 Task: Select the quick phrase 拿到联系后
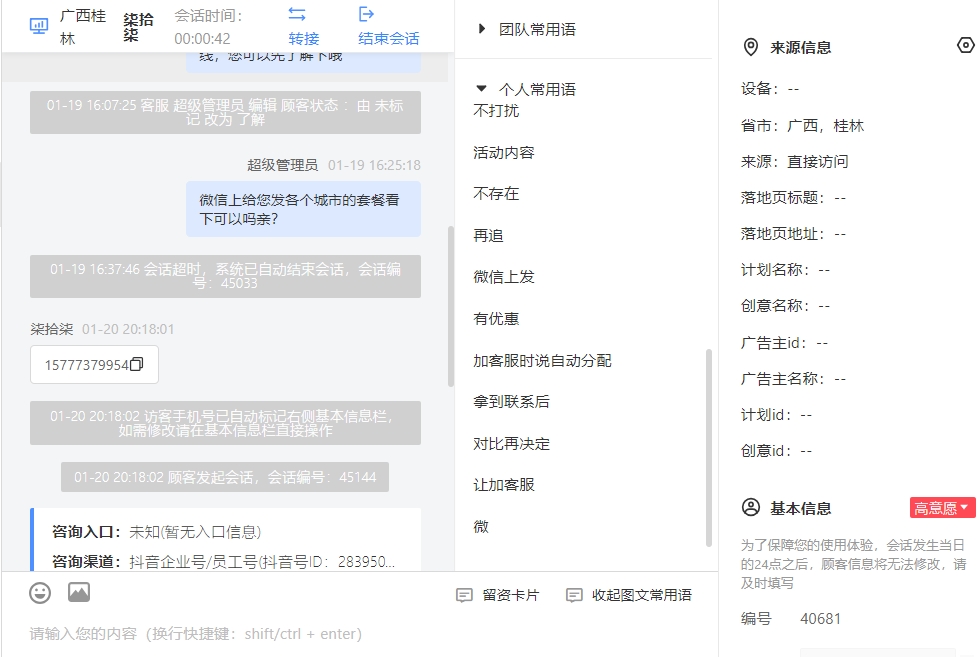point(511,401)
